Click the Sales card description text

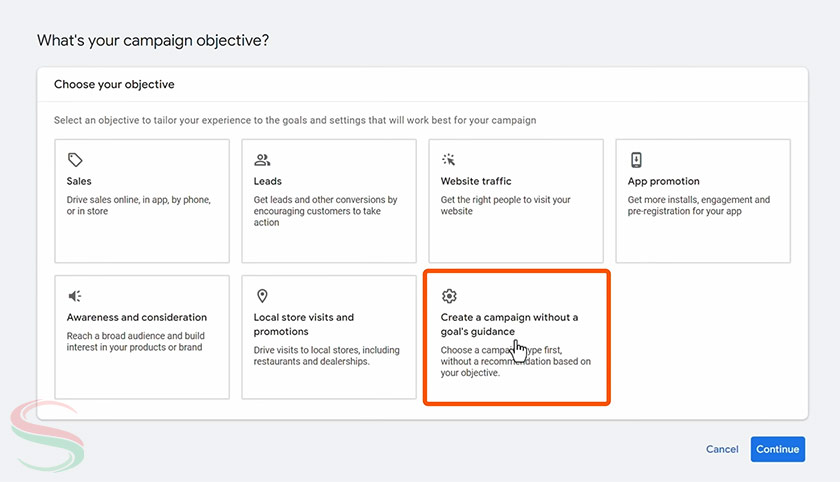[x=138, y=205]
